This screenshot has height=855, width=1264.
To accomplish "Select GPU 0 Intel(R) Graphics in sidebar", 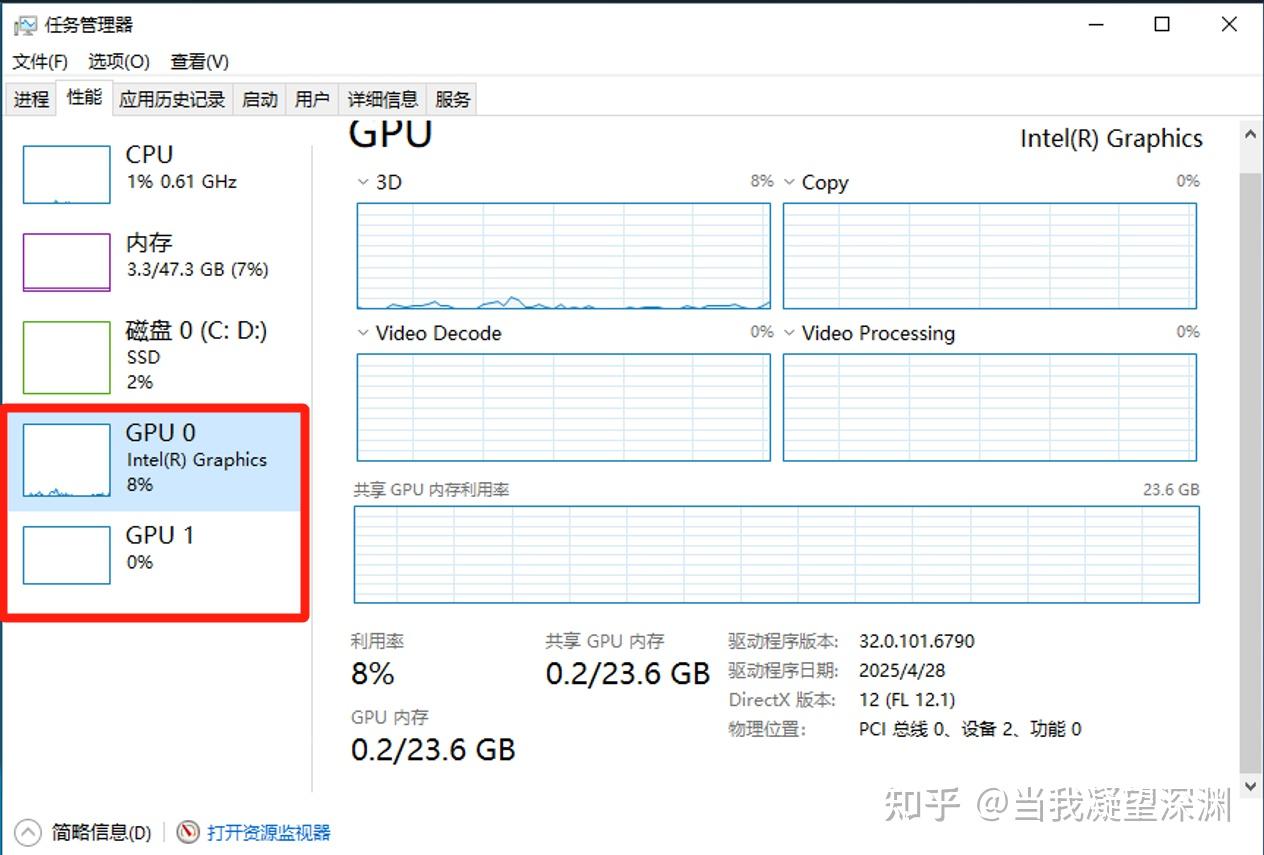I will click(160, 458).
